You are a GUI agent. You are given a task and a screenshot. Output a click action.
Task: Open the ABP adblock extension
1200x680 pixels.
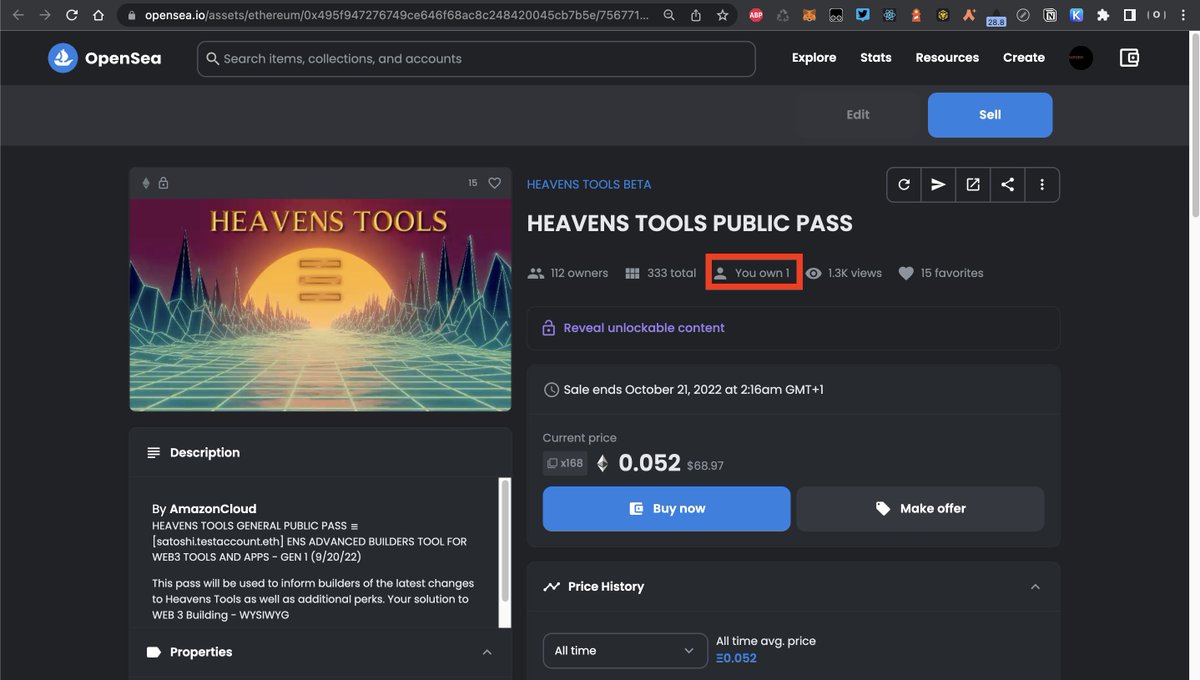tap(756, 15)
